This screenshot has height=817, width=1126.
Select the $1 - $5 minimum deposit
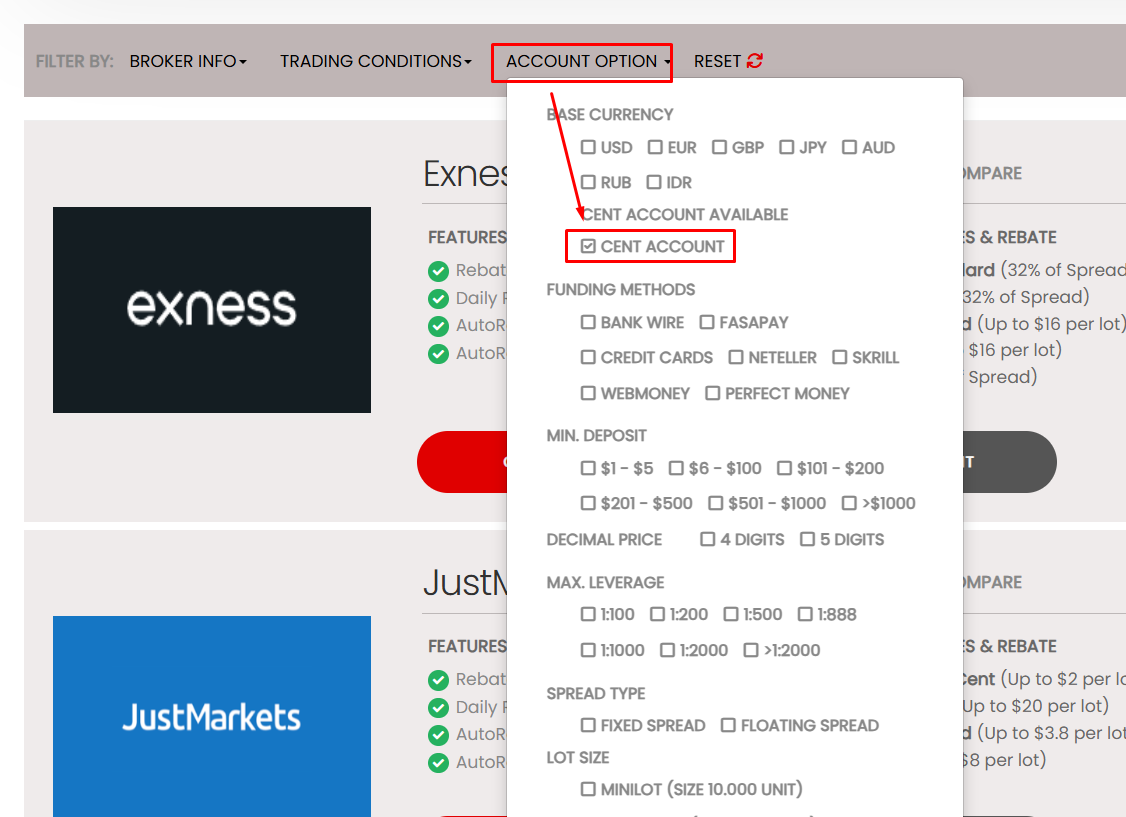point(588,468)
